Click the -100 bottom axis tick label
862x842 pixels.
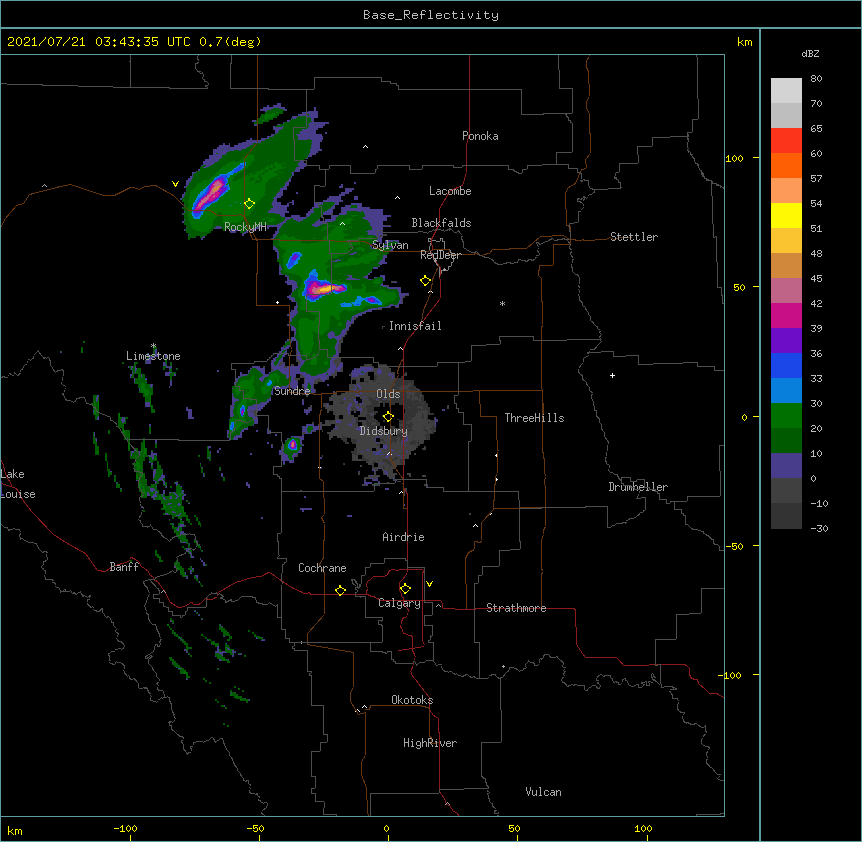pyautogui.click(x=125, y=828)
